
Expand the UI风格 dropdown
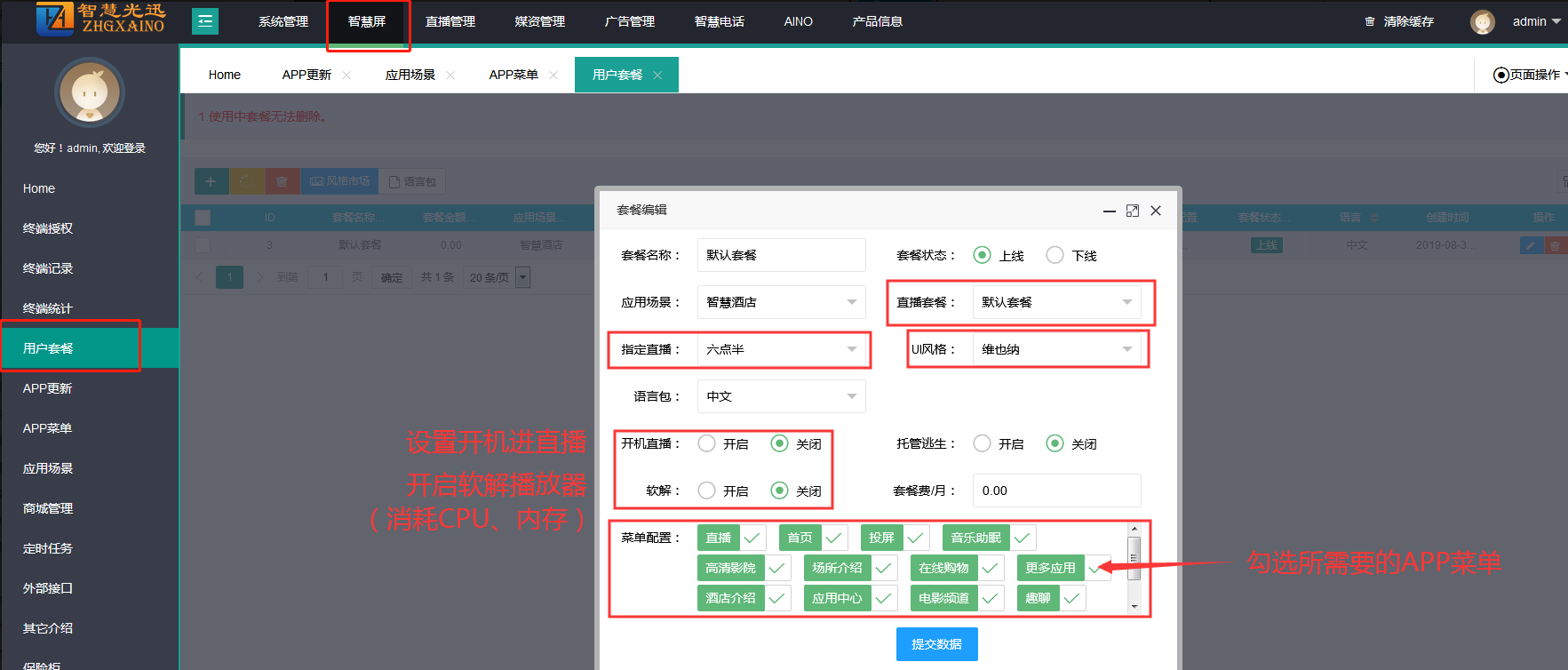coord(1056,349)
